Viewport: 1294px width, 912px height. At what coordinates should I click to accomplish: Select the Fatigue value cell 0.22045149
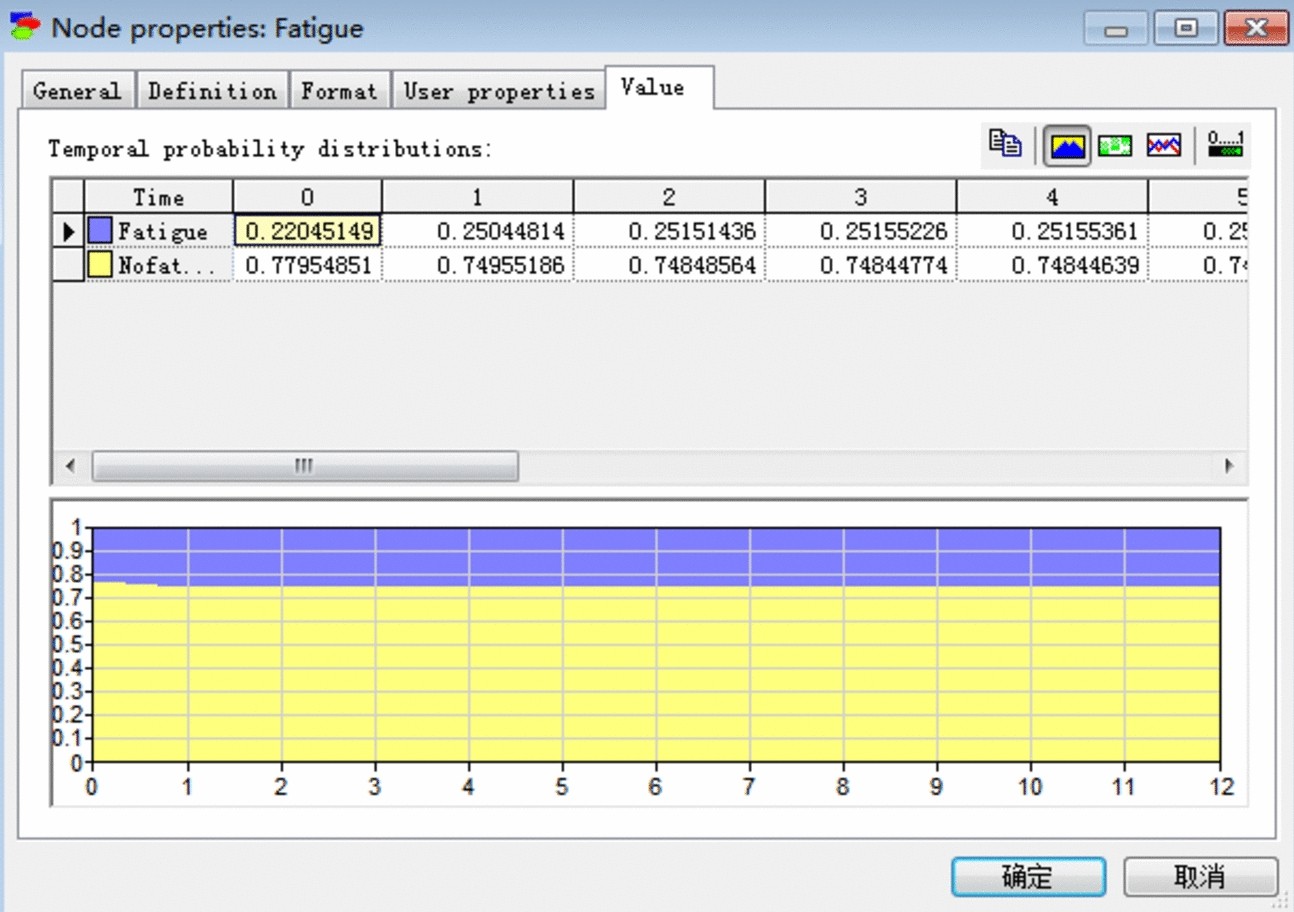[x=308, y=232]
